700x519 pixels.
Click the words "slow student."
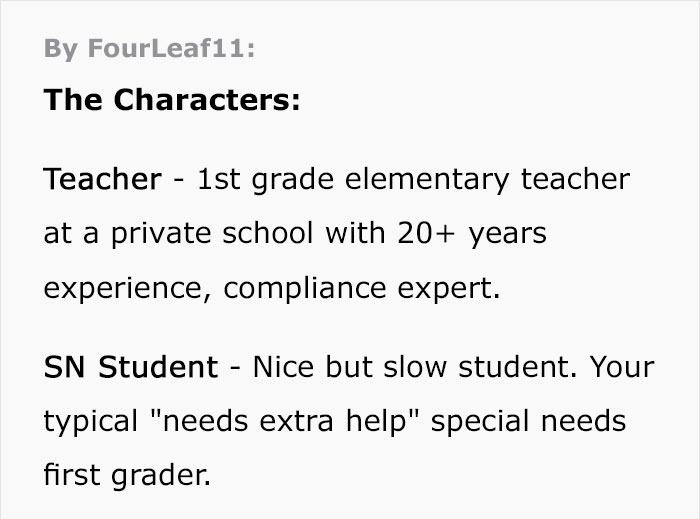pyautogui.click(x=476, y=367)
